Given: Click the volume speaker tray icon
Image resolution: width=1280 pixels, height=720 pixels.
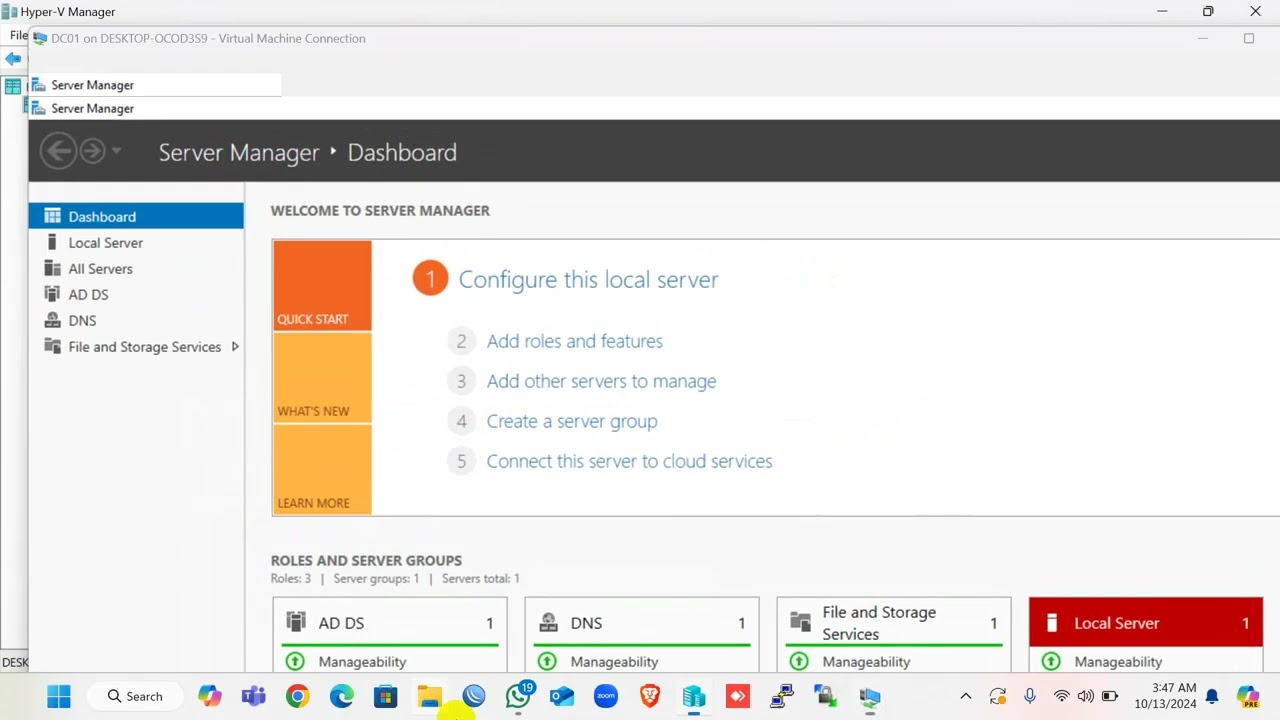Looking at the screenshot, I should tap(1086, 696).
